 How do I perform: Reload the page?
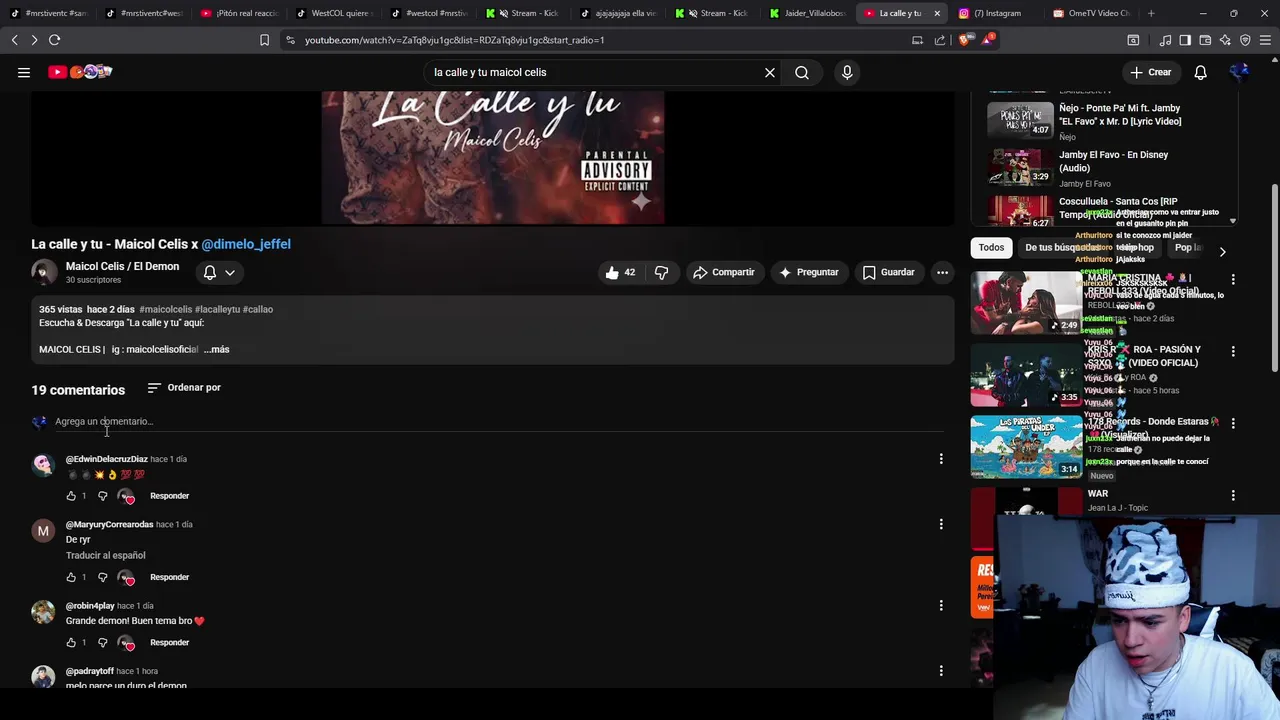click(54, 40)
